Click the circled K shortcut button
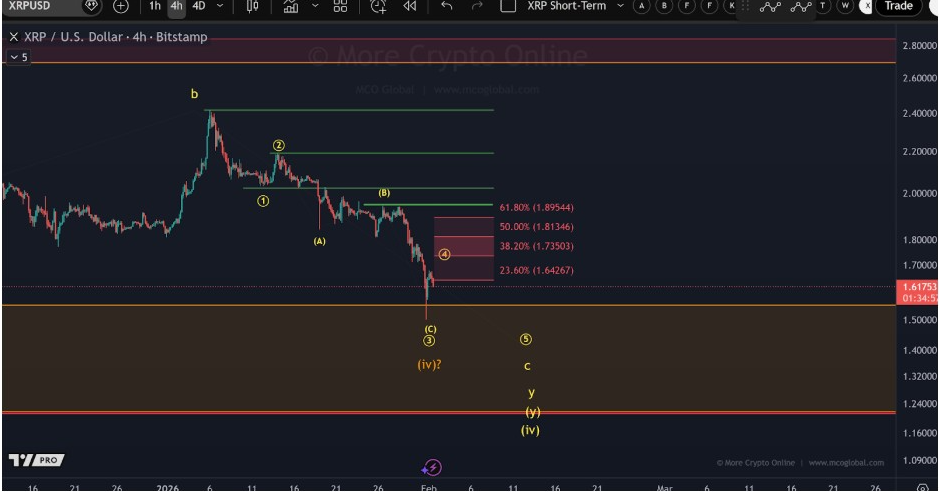The height and width of the screenshot is (492, 939). point(731,6)
